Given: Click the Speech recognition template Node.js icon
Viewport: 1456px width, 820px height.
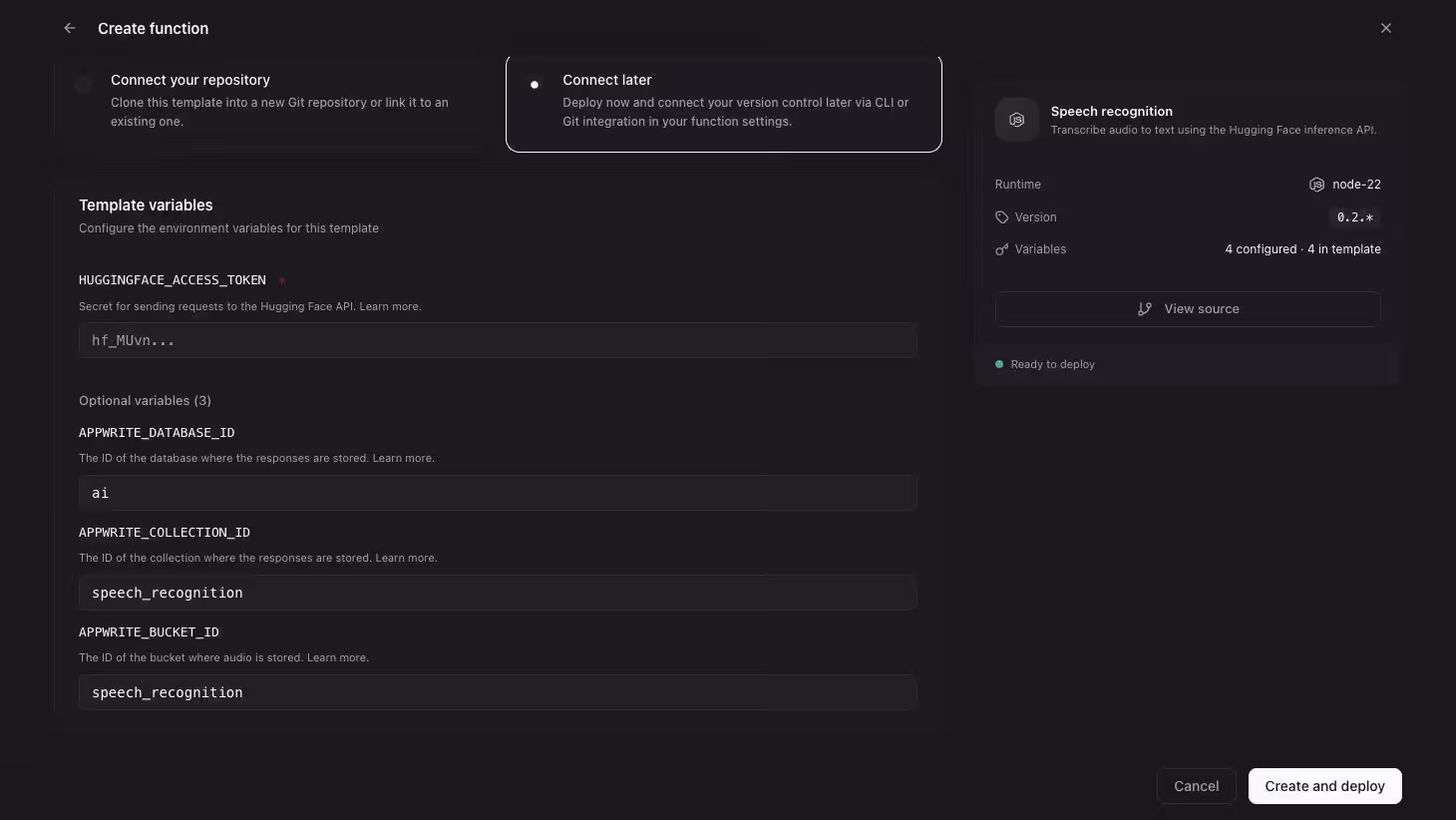Looking at the screenshot, I should 1016,120.
